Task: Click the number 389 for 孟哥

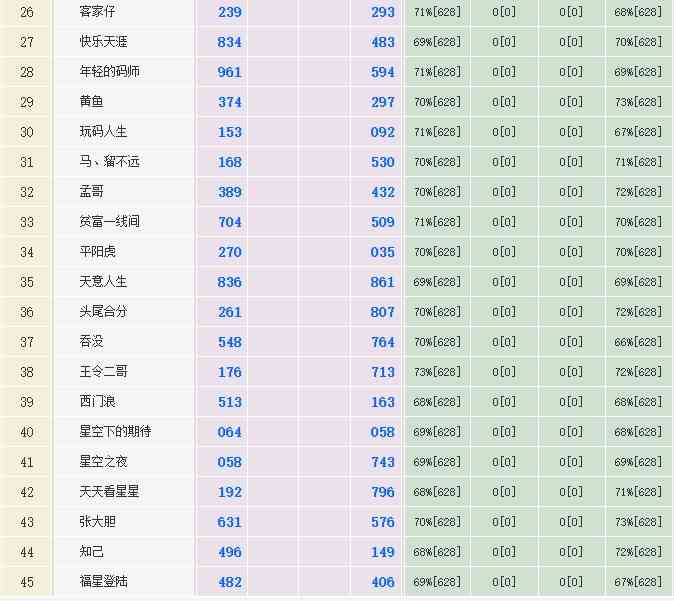Action: pos(229,192)
